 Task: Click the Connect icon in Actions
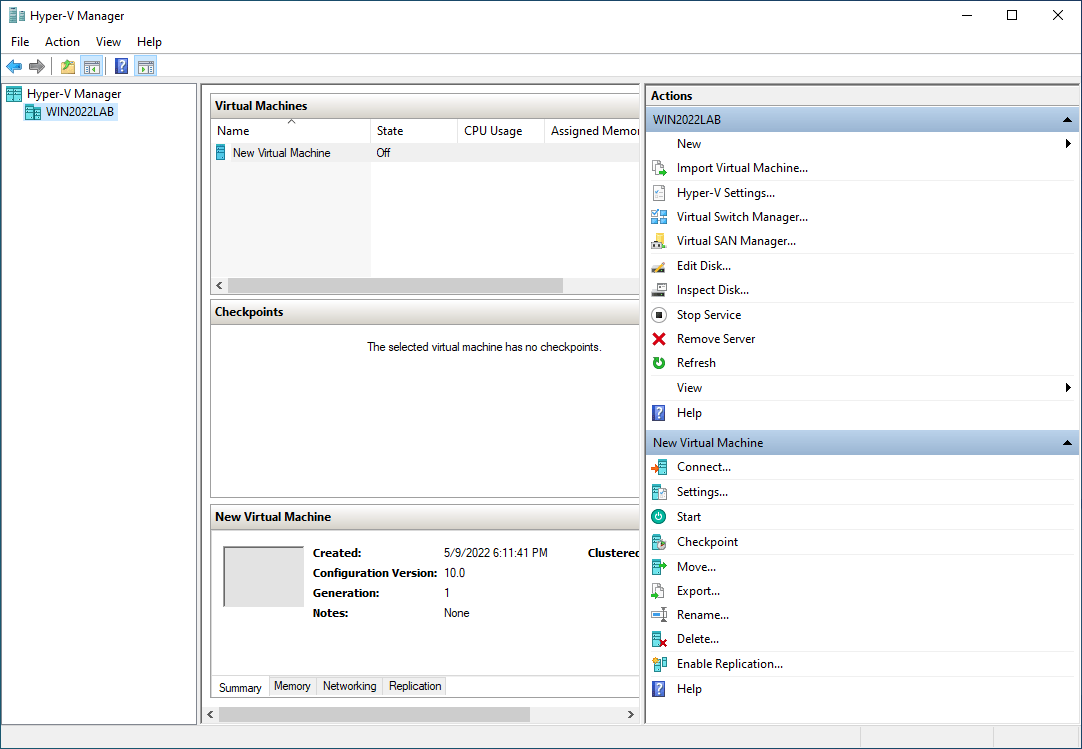659,467
